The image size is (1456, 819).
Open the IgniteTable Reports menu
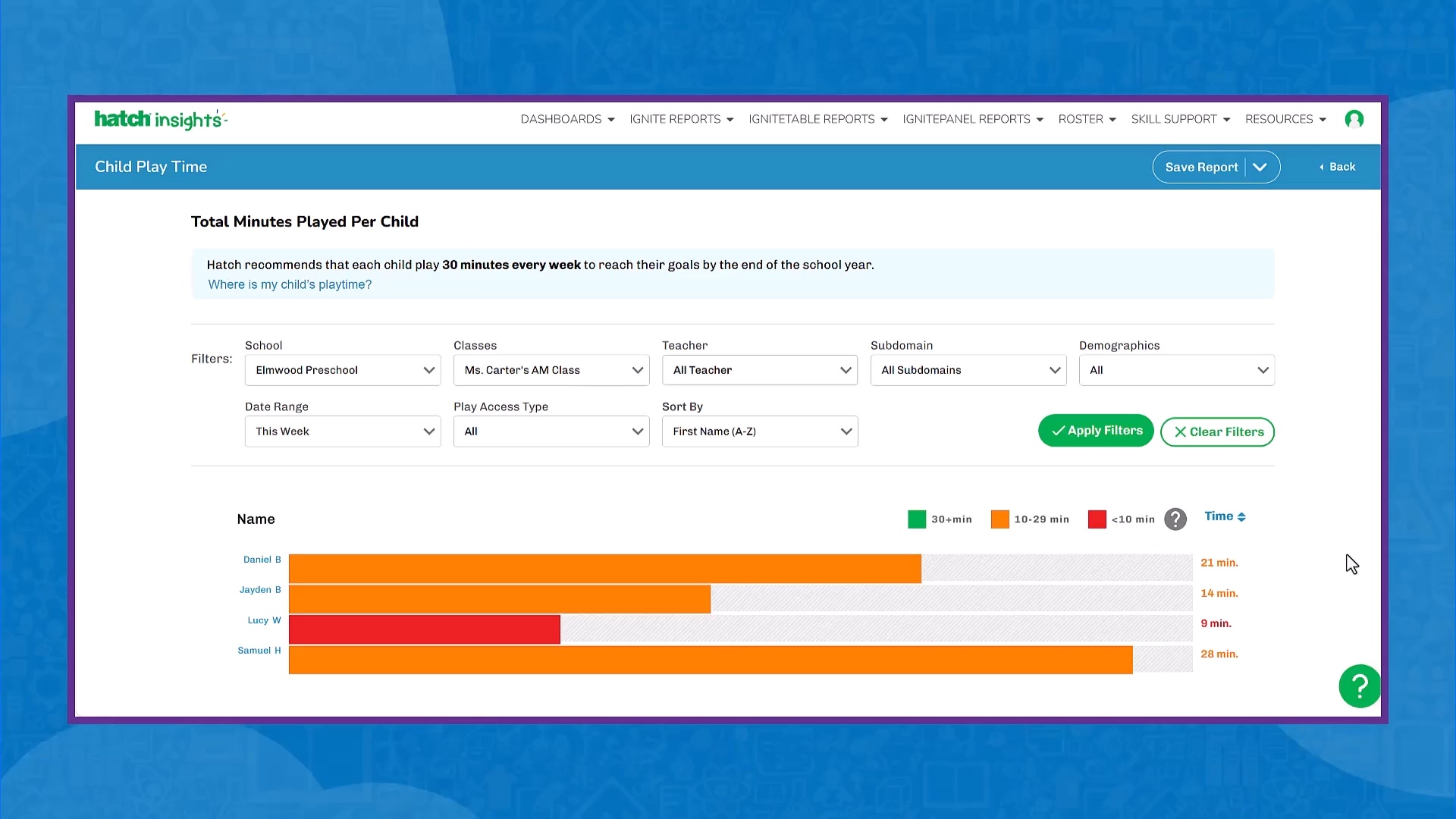817,119
